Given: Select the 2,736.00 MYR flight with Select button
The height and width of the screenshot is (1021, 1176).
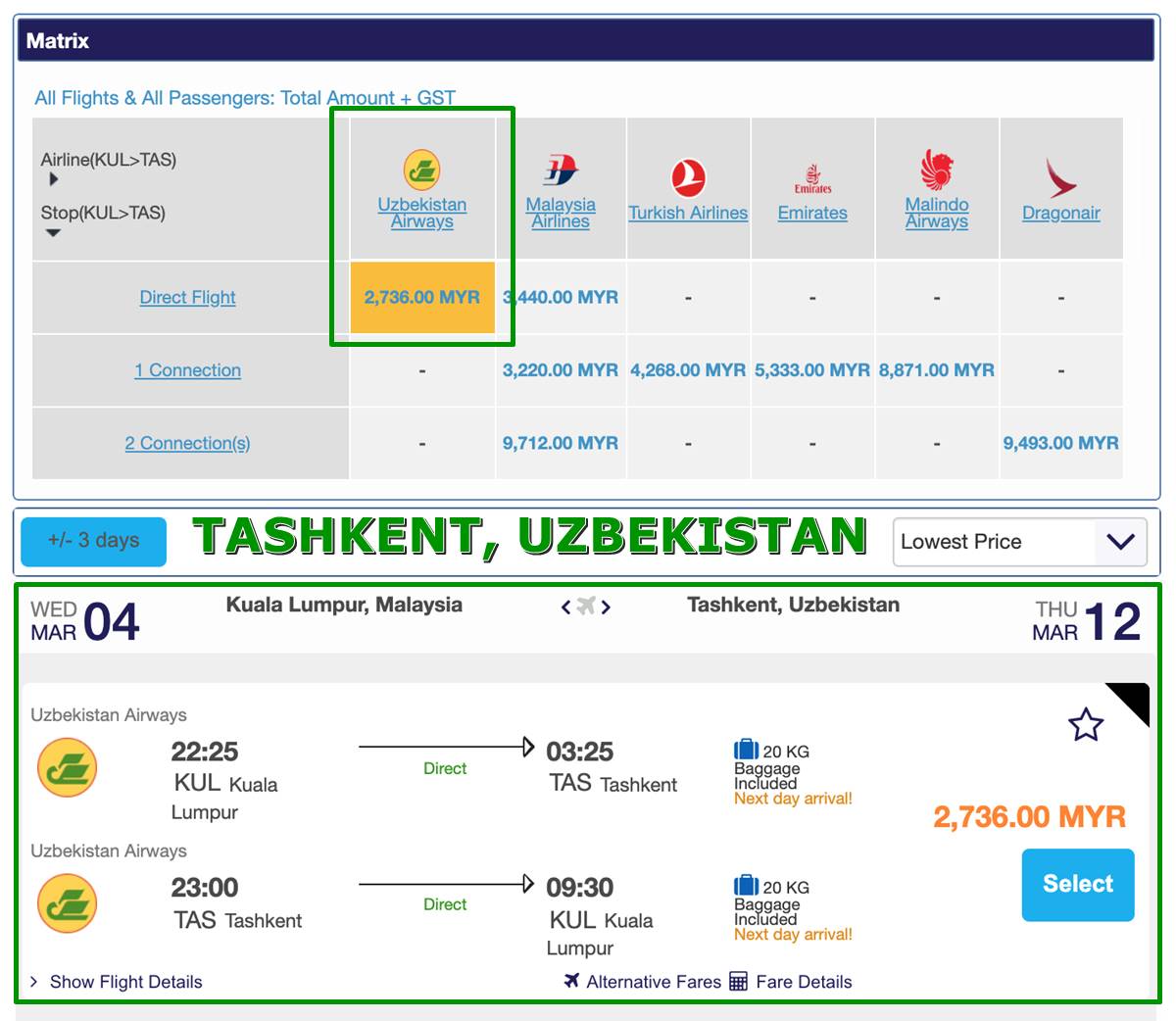Looking at the screenshot, I should [1078, 885].
